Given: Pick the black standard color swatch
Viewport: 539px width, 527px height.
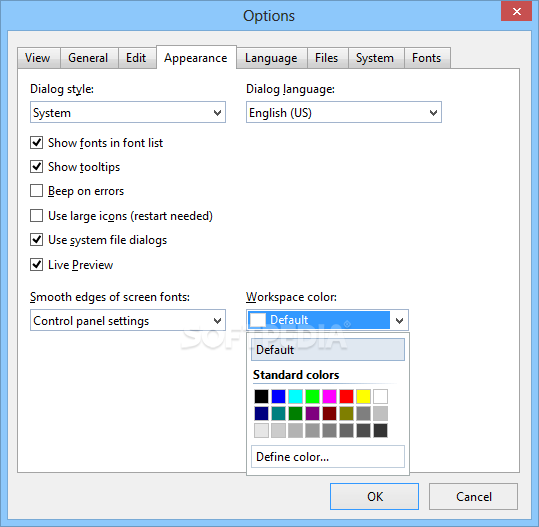Looking at the screenshot, I should coord(261,396).
